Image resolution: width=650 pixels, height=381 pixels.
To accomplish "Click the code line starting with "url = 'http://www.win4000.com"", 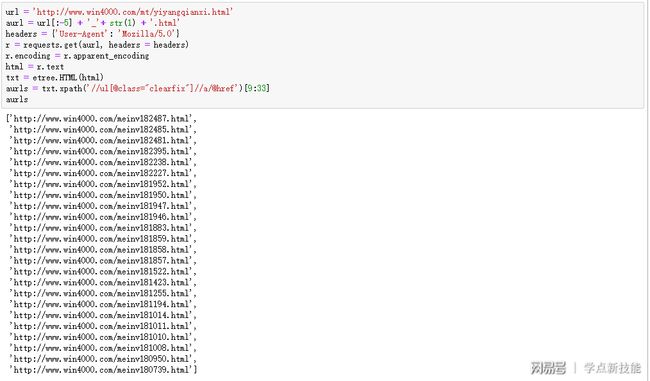I will pos(119,12).
